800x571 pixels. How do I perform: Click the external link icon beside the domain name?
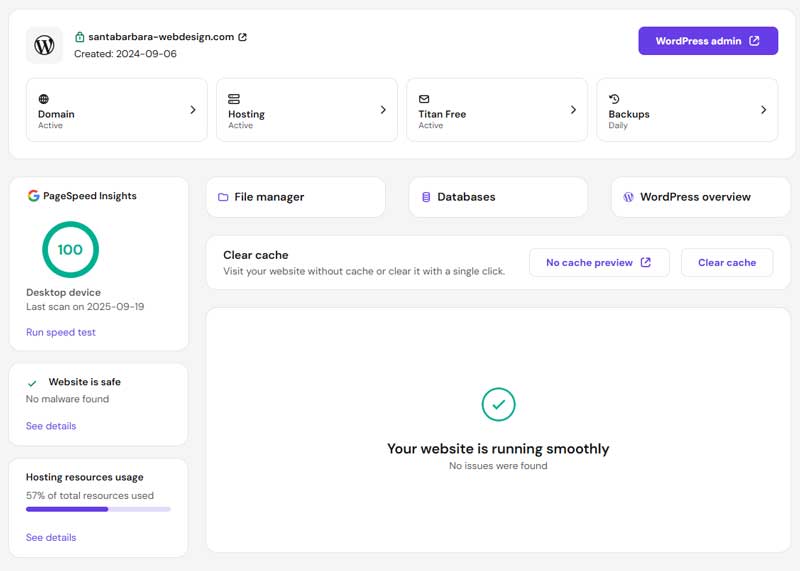point(243,37)
